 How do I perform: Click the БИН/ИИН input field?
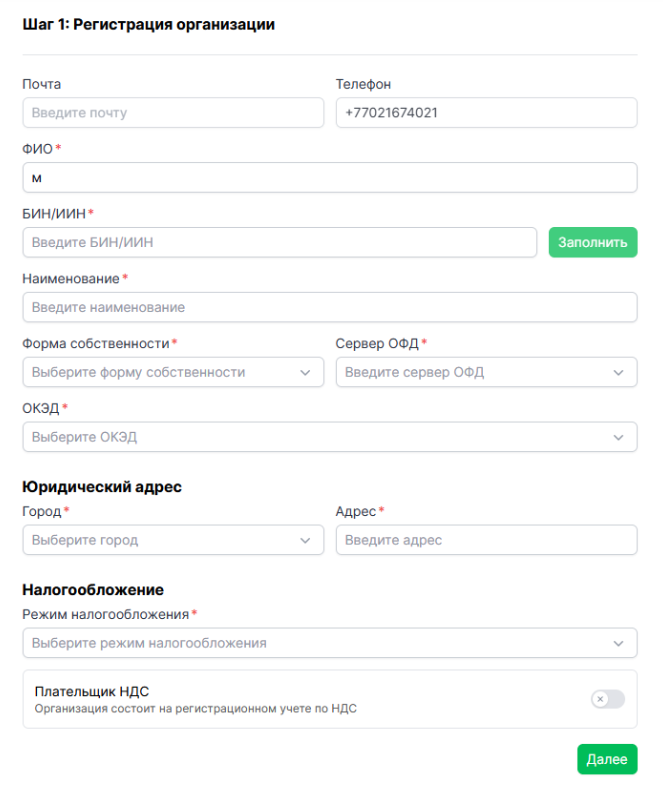pyautogui.click(x=279, y=242)
